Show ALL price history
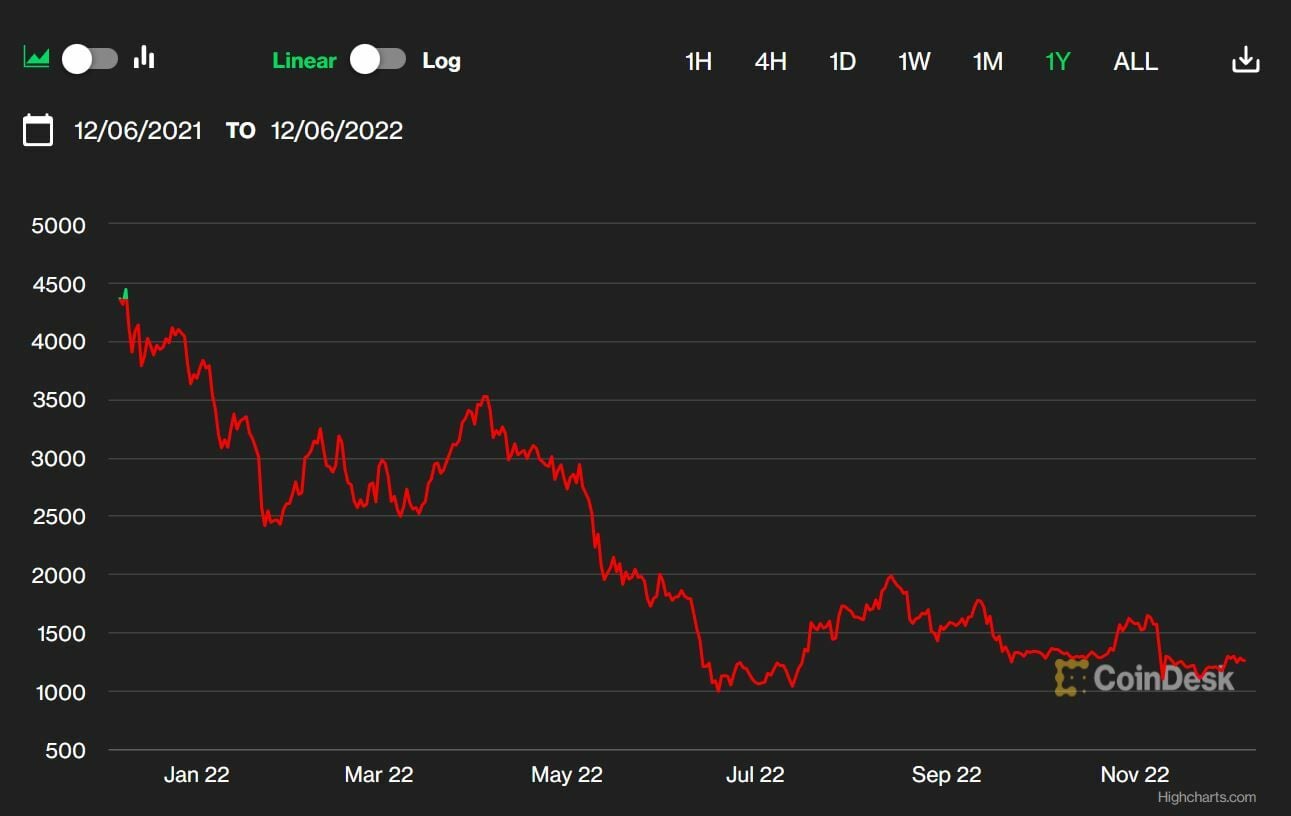The width and height of the screenshot is (1291, 816). tap(1136, 61)
